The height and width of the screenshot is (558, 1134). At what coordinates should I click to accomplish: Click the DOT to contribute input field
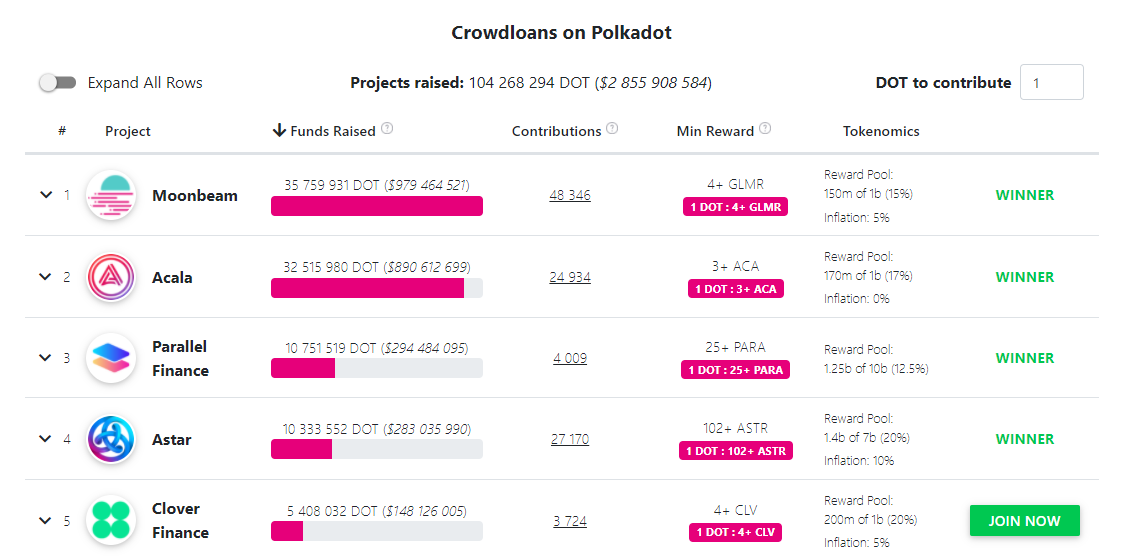pos(1051,83)
